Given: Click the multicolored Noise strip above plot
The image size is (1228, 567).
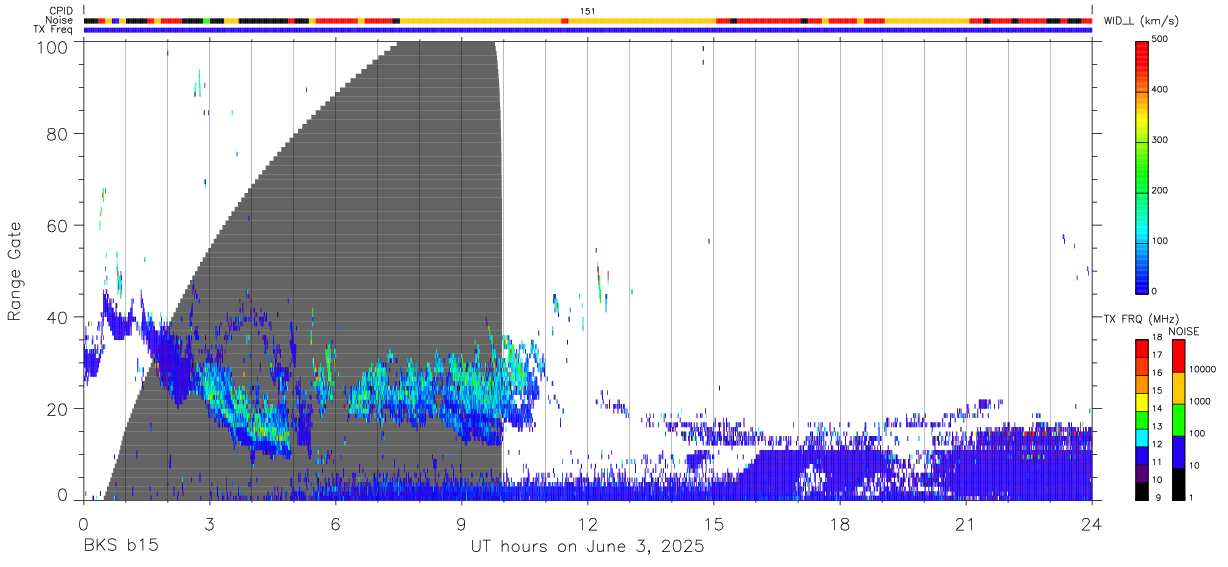Looking at the screenshot, I should click(x=588, y=21).
